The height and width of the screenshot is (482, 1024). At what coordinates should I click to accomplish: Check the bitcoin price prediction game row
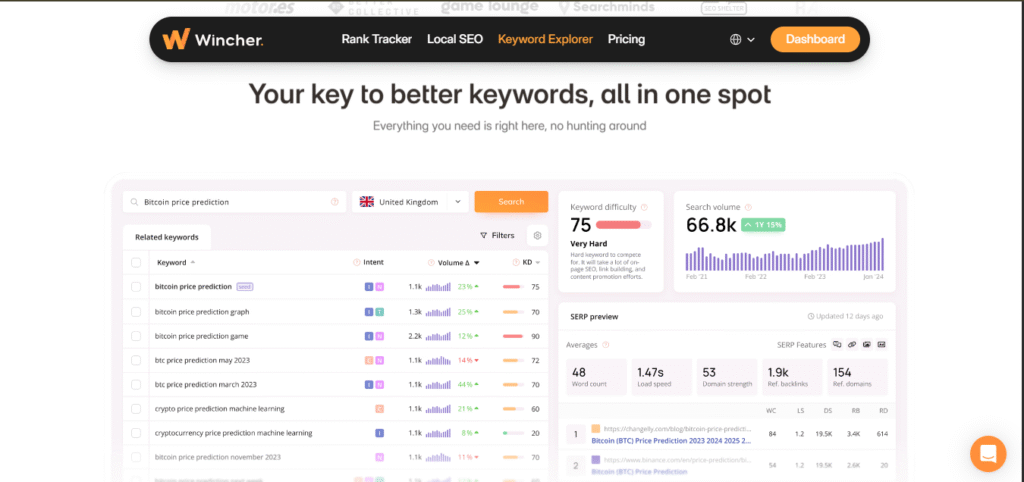tap(136, 336)
